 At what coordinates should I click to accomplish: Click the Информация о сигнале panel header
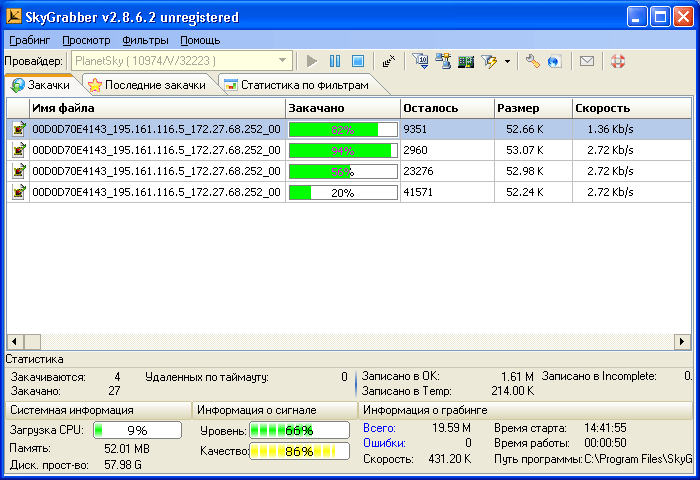point(275,410)
